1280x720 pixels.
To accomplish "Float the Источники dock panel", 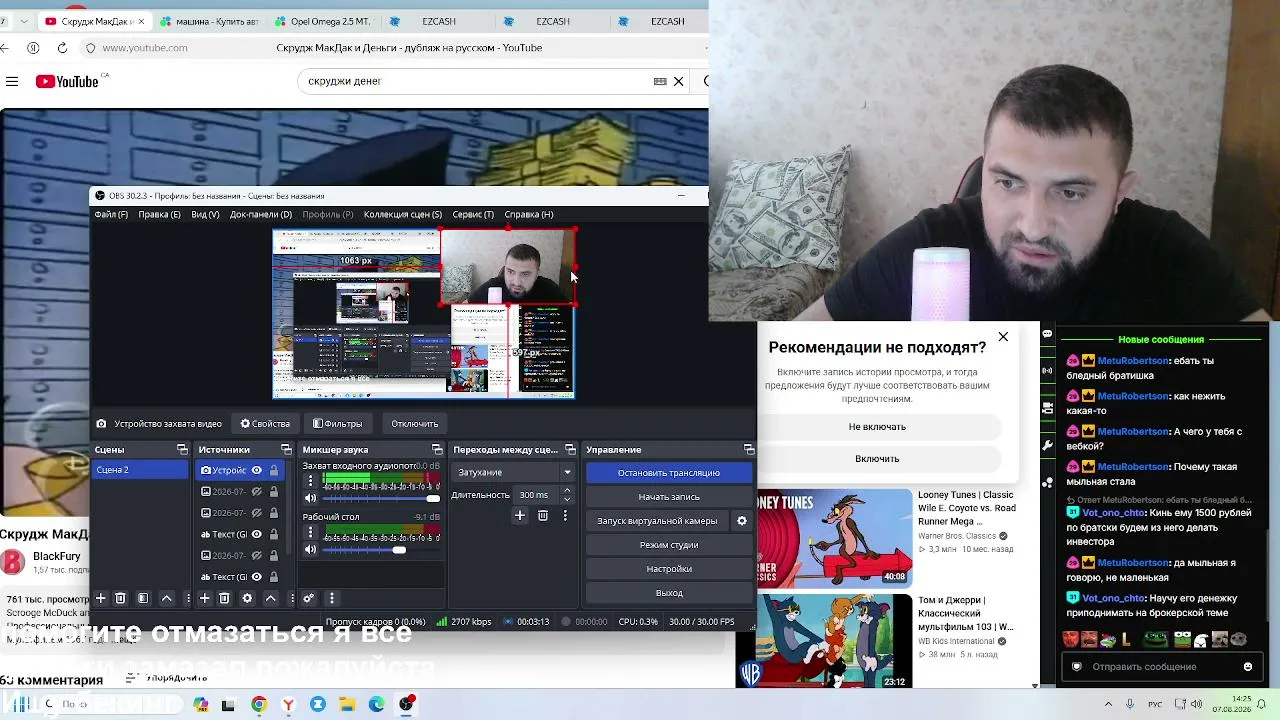I will coord(286,450).
